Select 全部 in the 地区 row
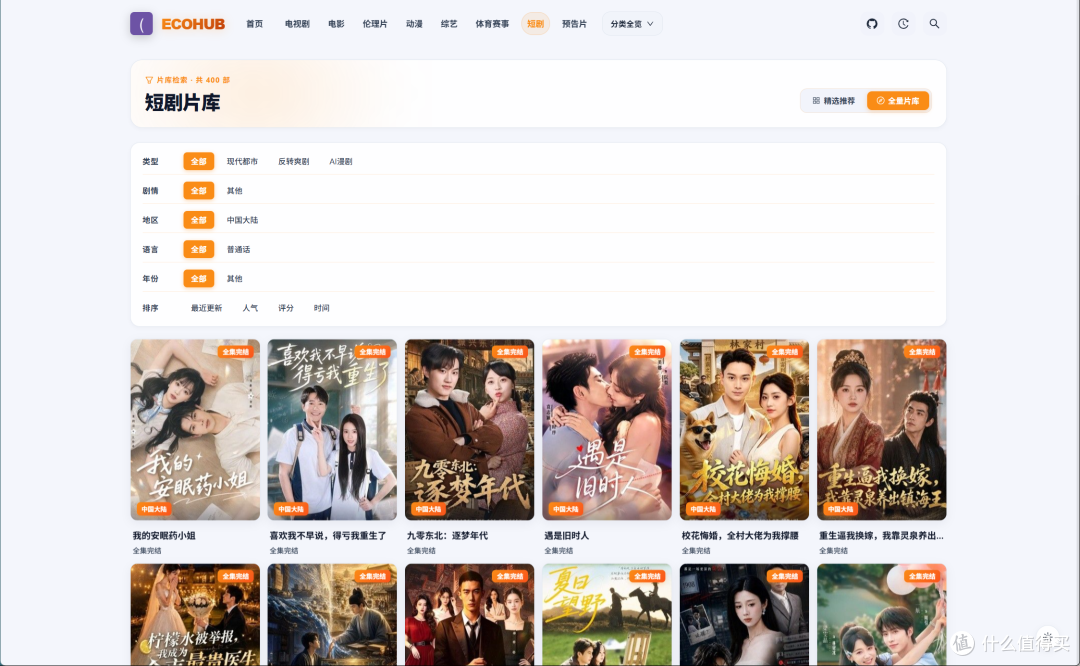Screen dimensions: 1080x666 pyautogui.click(x=198, y=220)
